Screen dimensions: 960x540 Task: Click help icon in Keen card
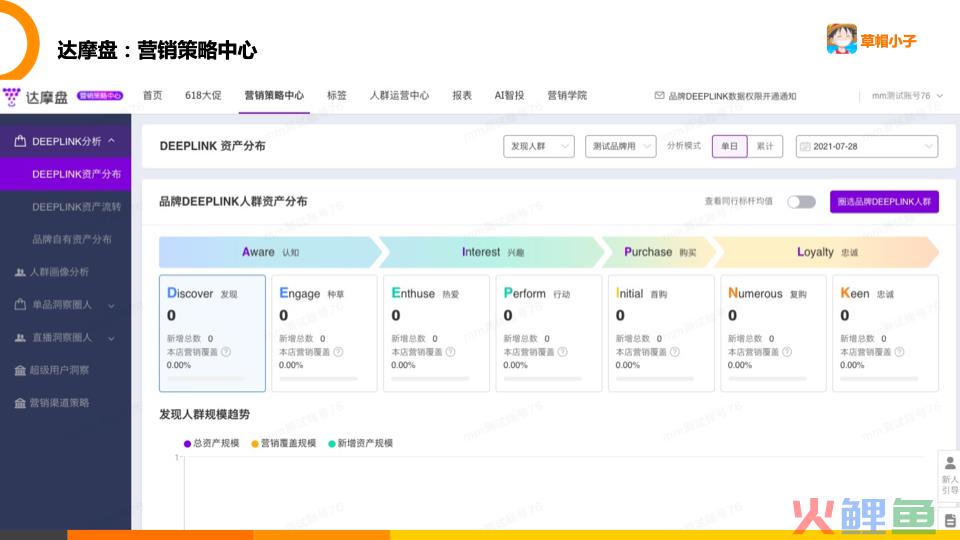tap(899, 352)
